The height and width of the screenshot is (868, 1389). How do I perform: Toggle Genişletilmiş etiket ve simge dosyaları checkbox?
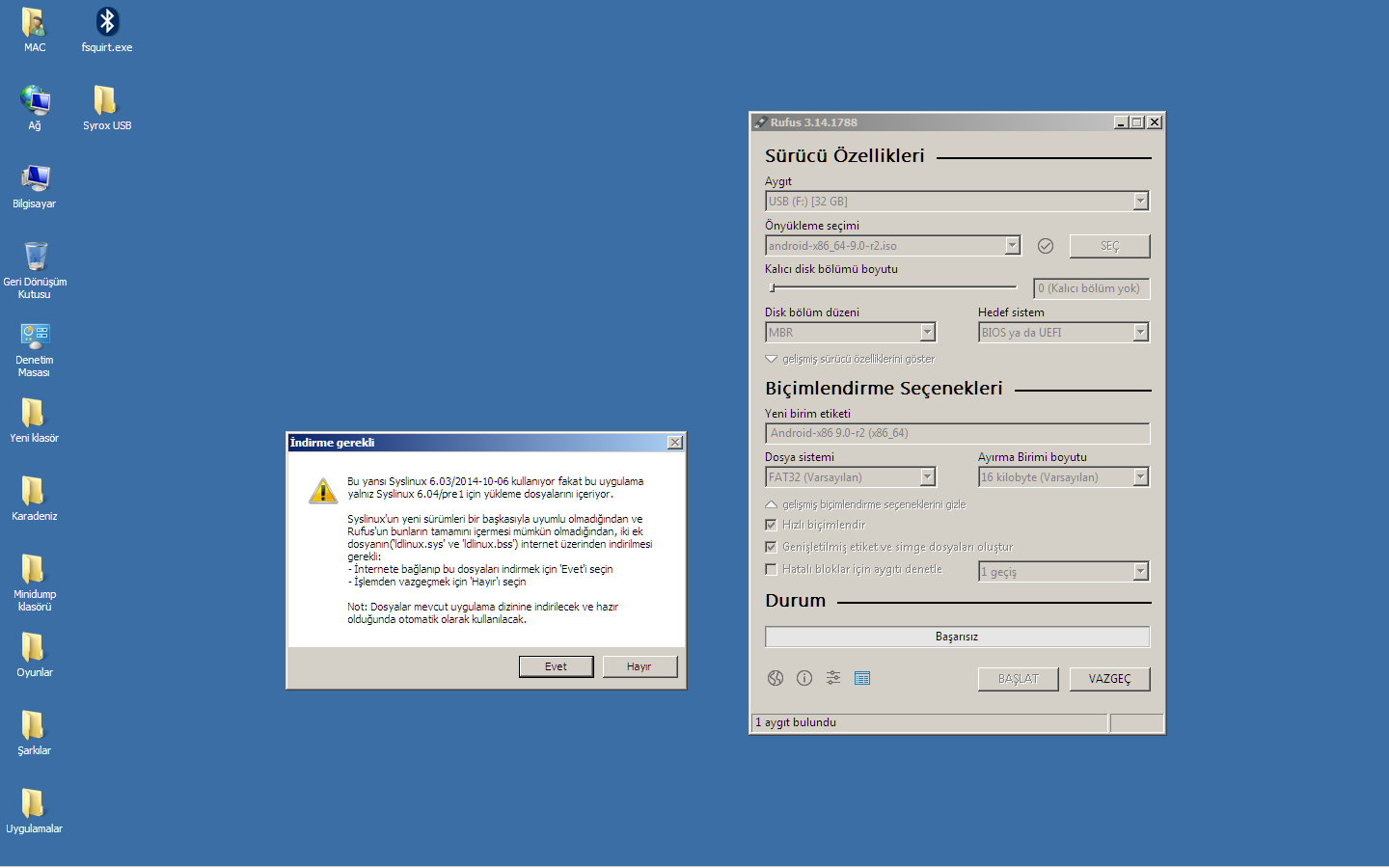tap(771, 547)
